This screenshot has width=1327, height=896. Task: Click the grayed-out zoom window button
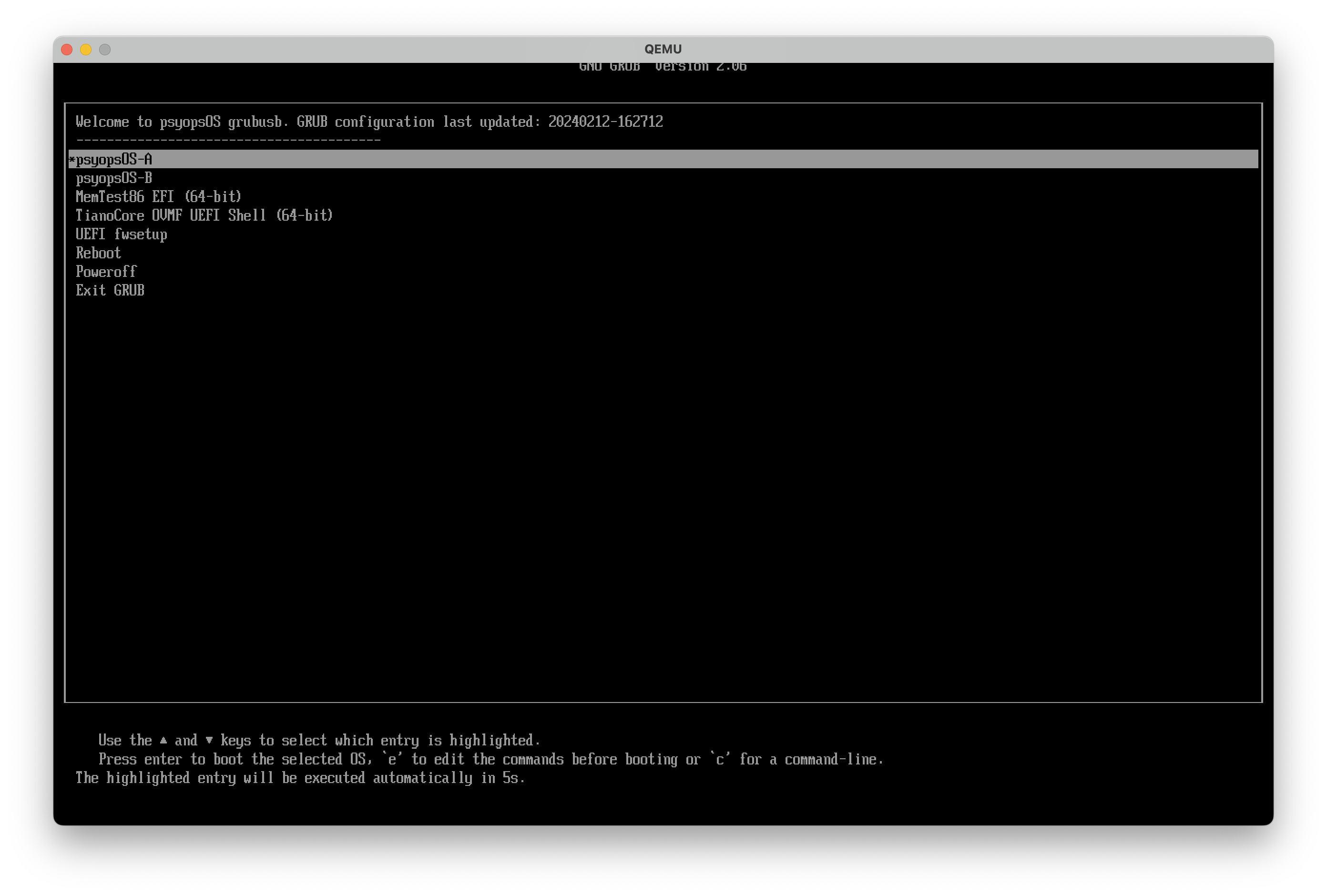pos(104,50)
